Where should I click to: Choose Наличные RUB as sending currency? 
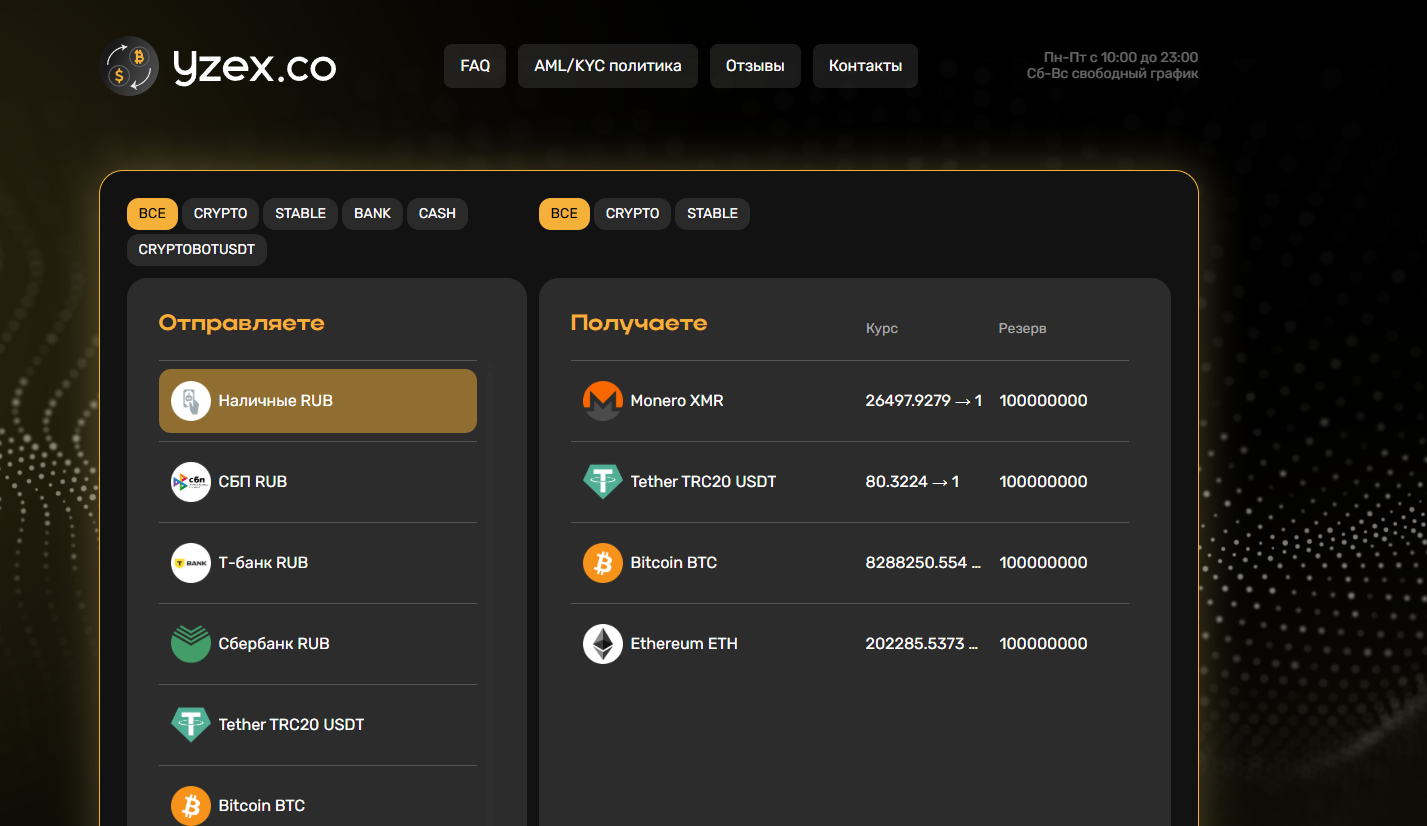pos(318,401)
